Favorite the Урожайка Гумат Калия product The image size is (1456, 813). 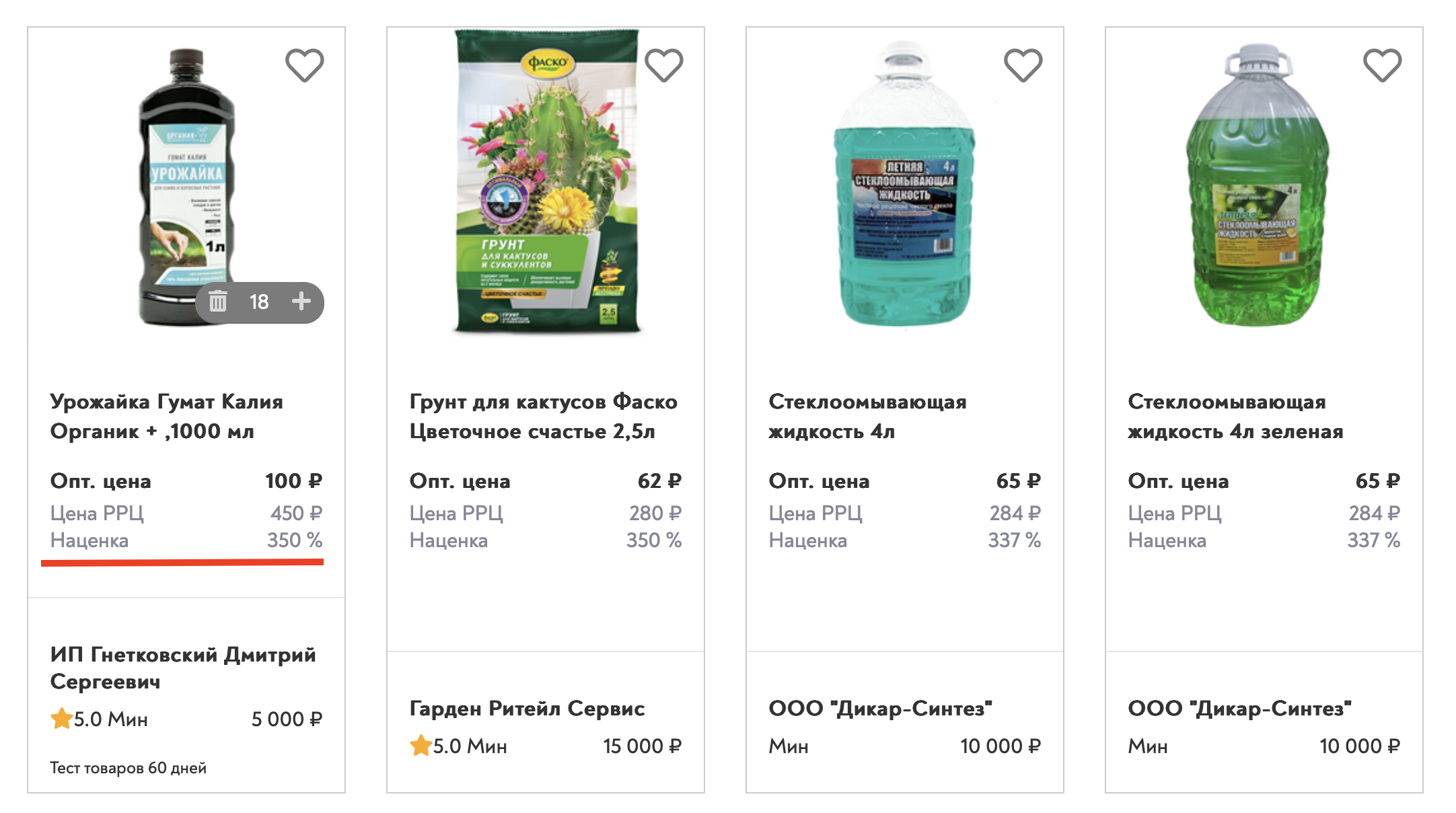[x=305, y=65]
